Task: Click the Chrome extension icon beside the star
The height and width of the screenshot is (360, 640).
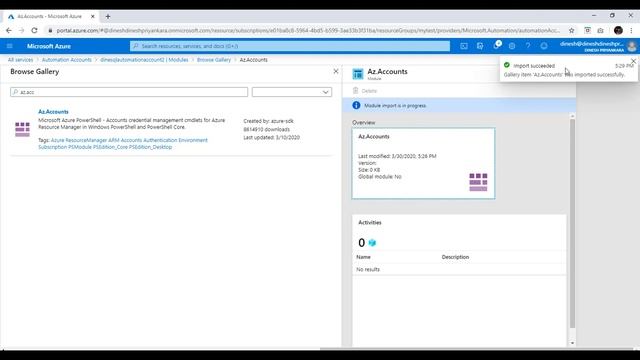Action: coord(587,30)
